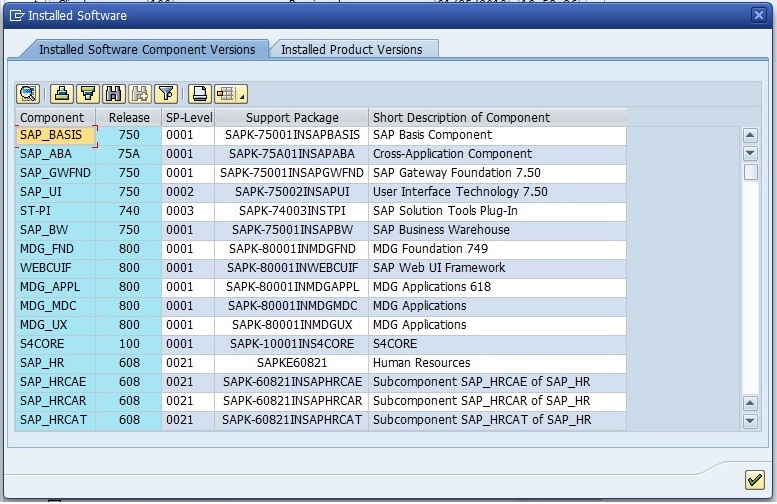Viewport: 777px width, 504px height.
Task: Select the SAP_GWFND component cell
Action: click(x=56, y=173)
